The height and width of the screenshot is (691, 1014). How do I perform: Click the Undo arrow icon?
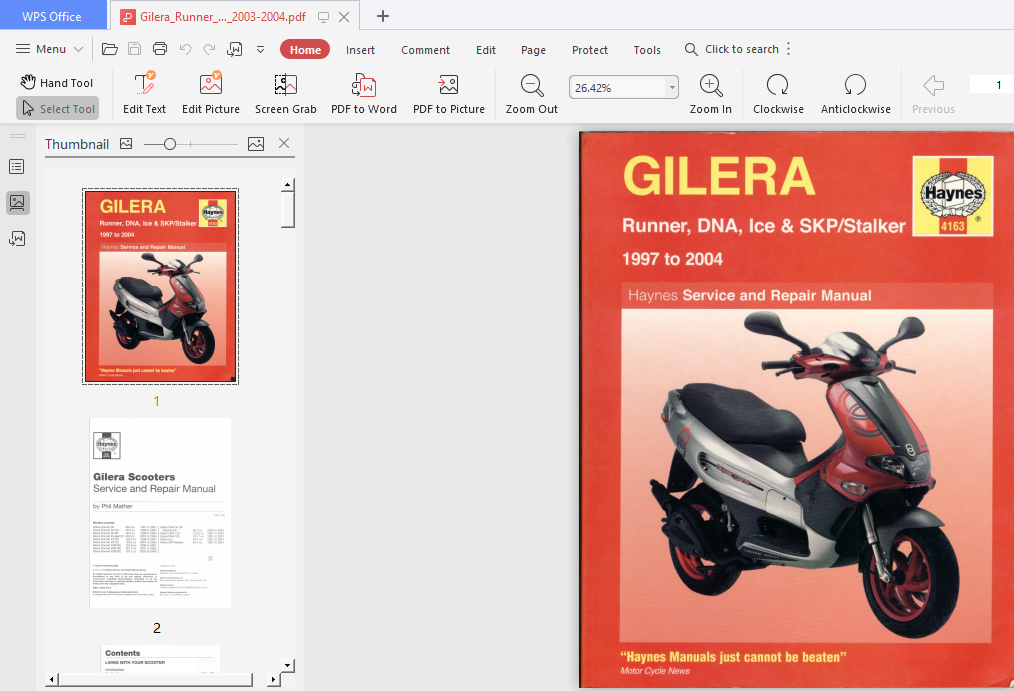click(186, 49)
